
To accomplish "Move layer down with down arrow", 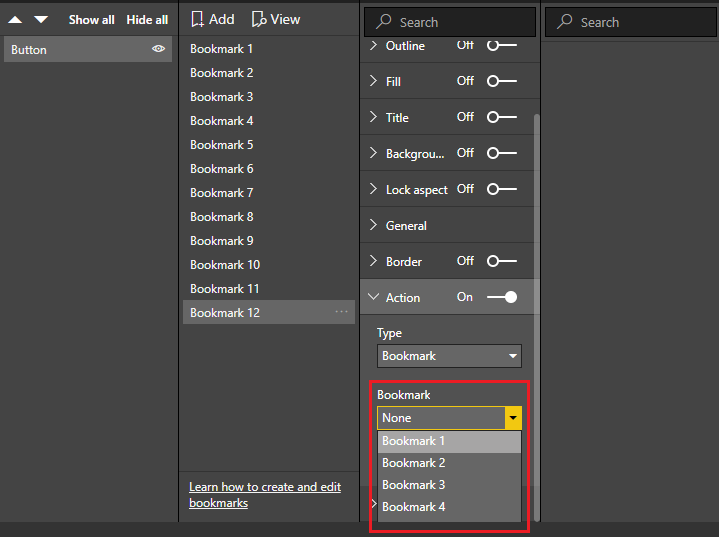I will [41, 20].
